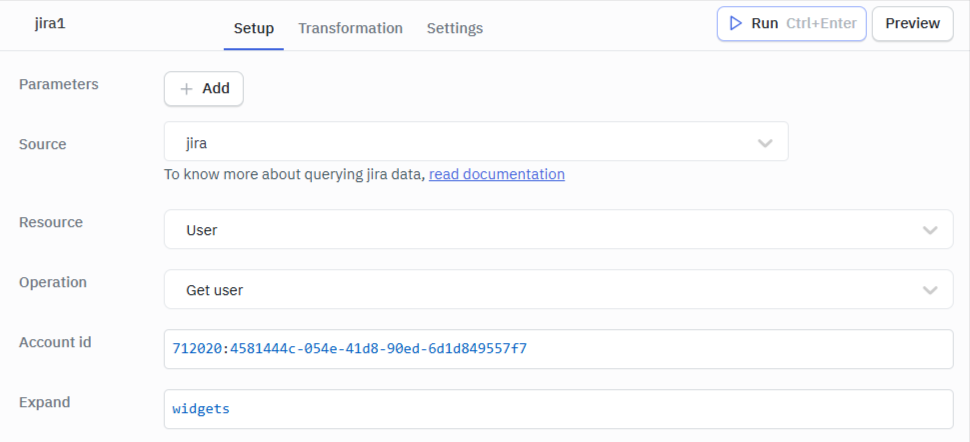Click the Expand field label

coord(45,402)
